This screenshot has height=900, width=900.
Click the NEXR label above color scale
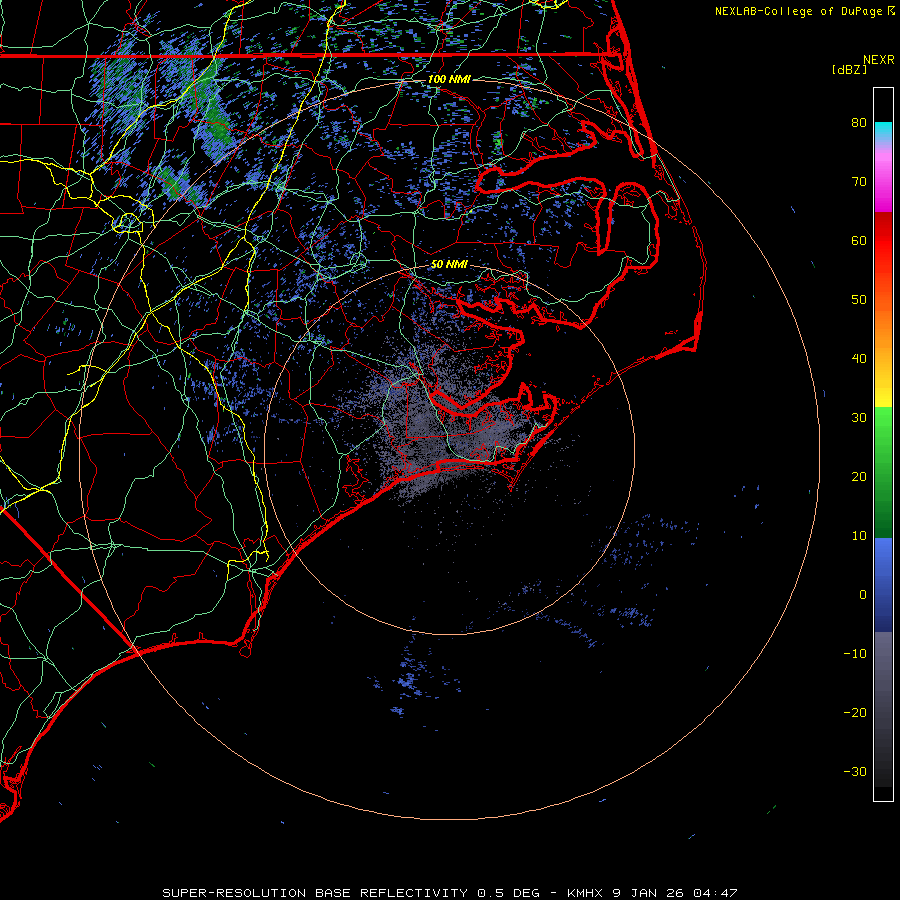[878, 60]
